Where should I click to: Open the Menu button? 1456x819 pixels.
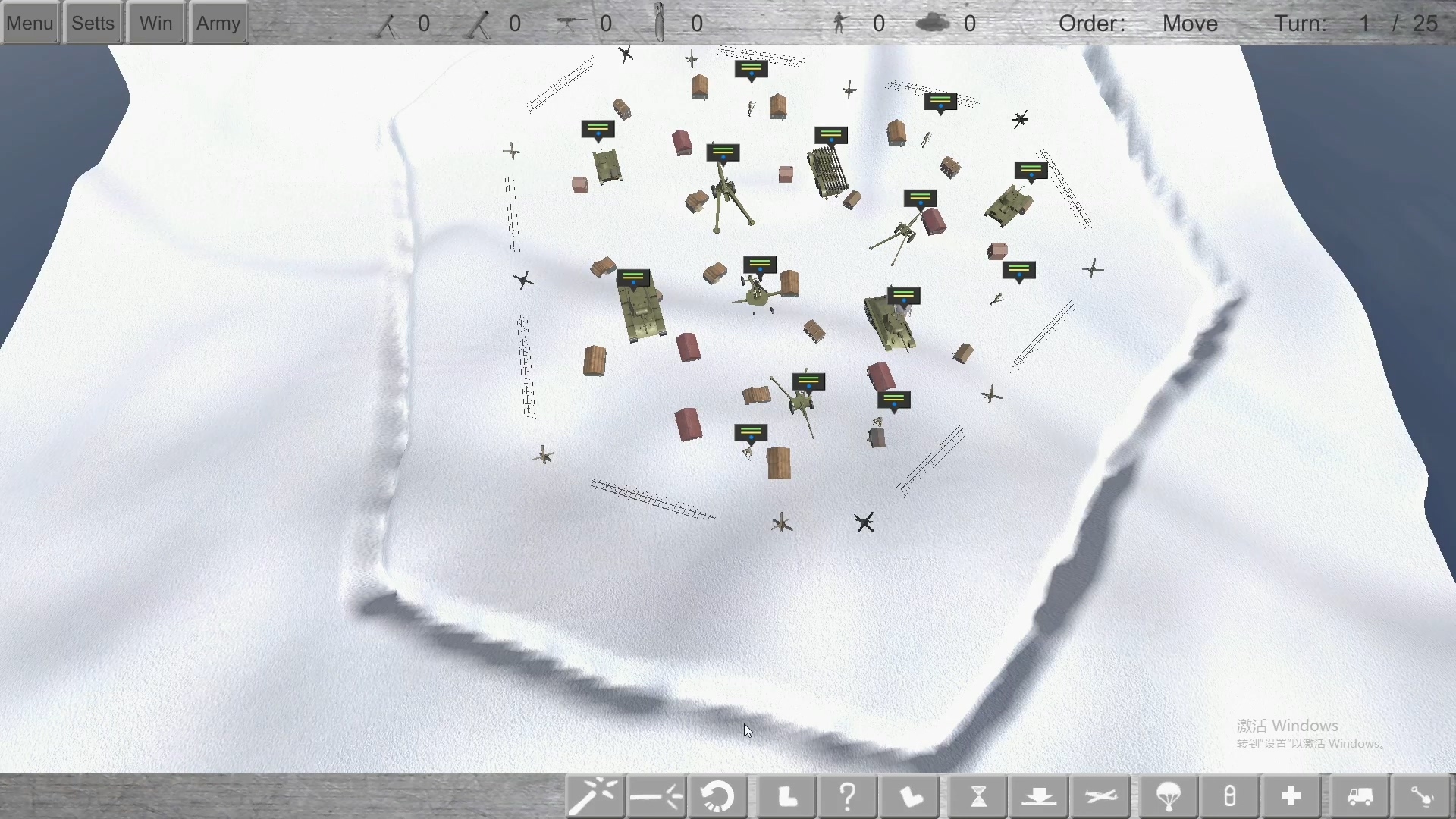[30, 24]
